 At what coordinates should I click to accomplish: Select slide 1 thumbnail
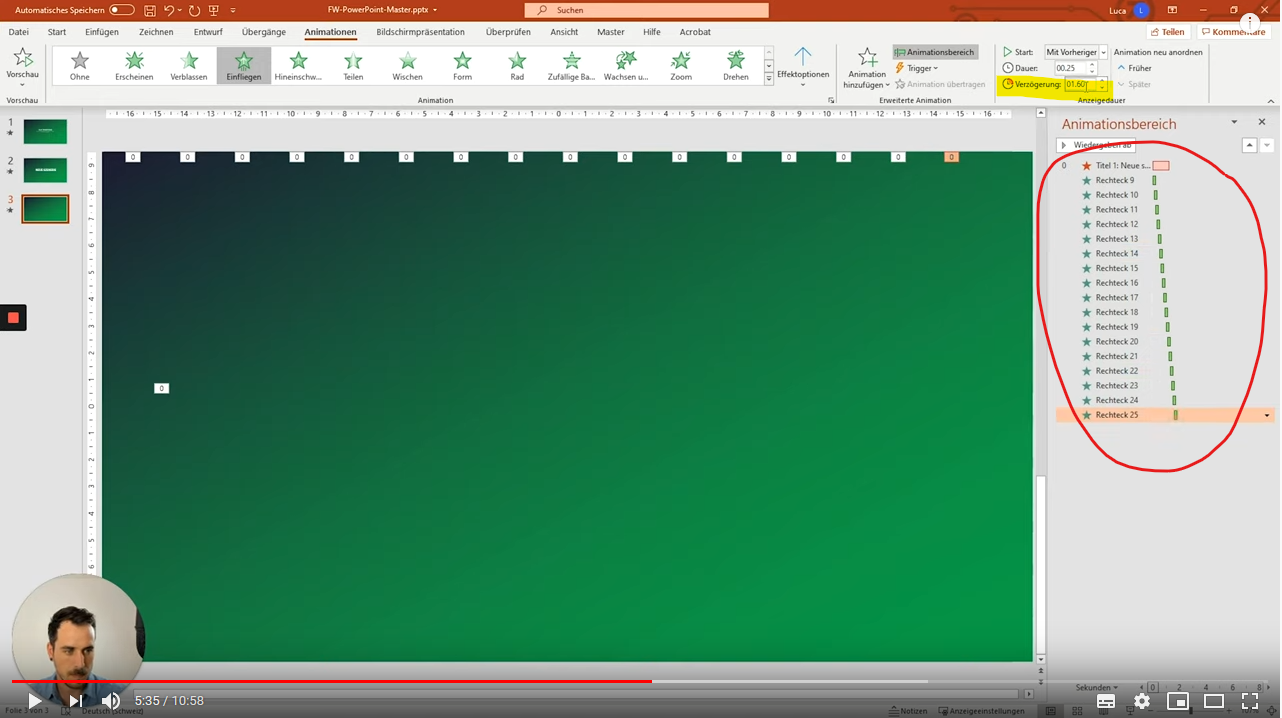[x=45, y=131]
